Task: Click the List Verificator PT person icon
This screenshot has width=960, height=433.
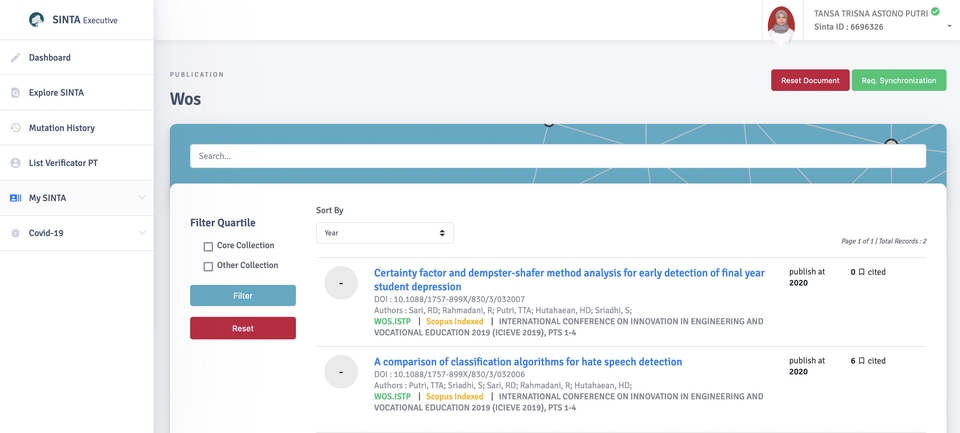Action: pos(15,163)
